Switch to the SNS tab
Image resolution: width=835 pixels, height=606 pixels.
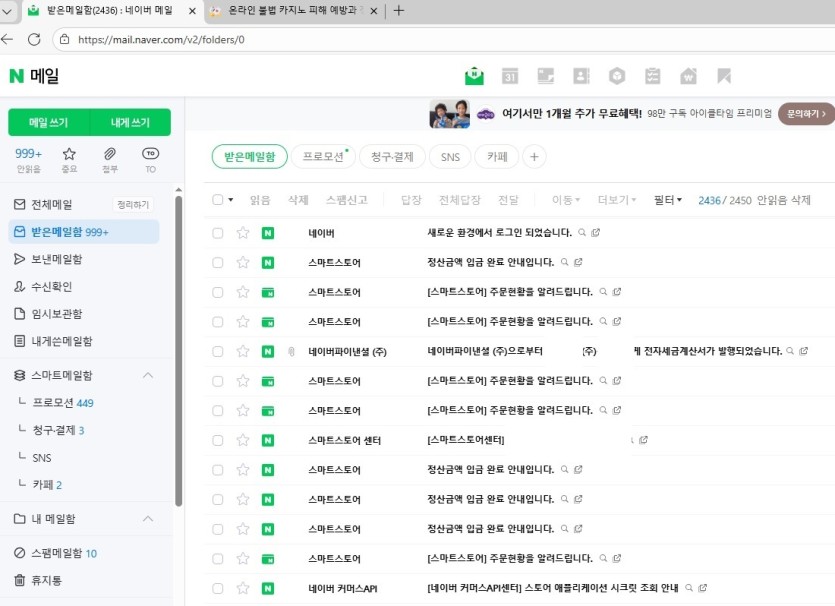(x=450, y=157)
